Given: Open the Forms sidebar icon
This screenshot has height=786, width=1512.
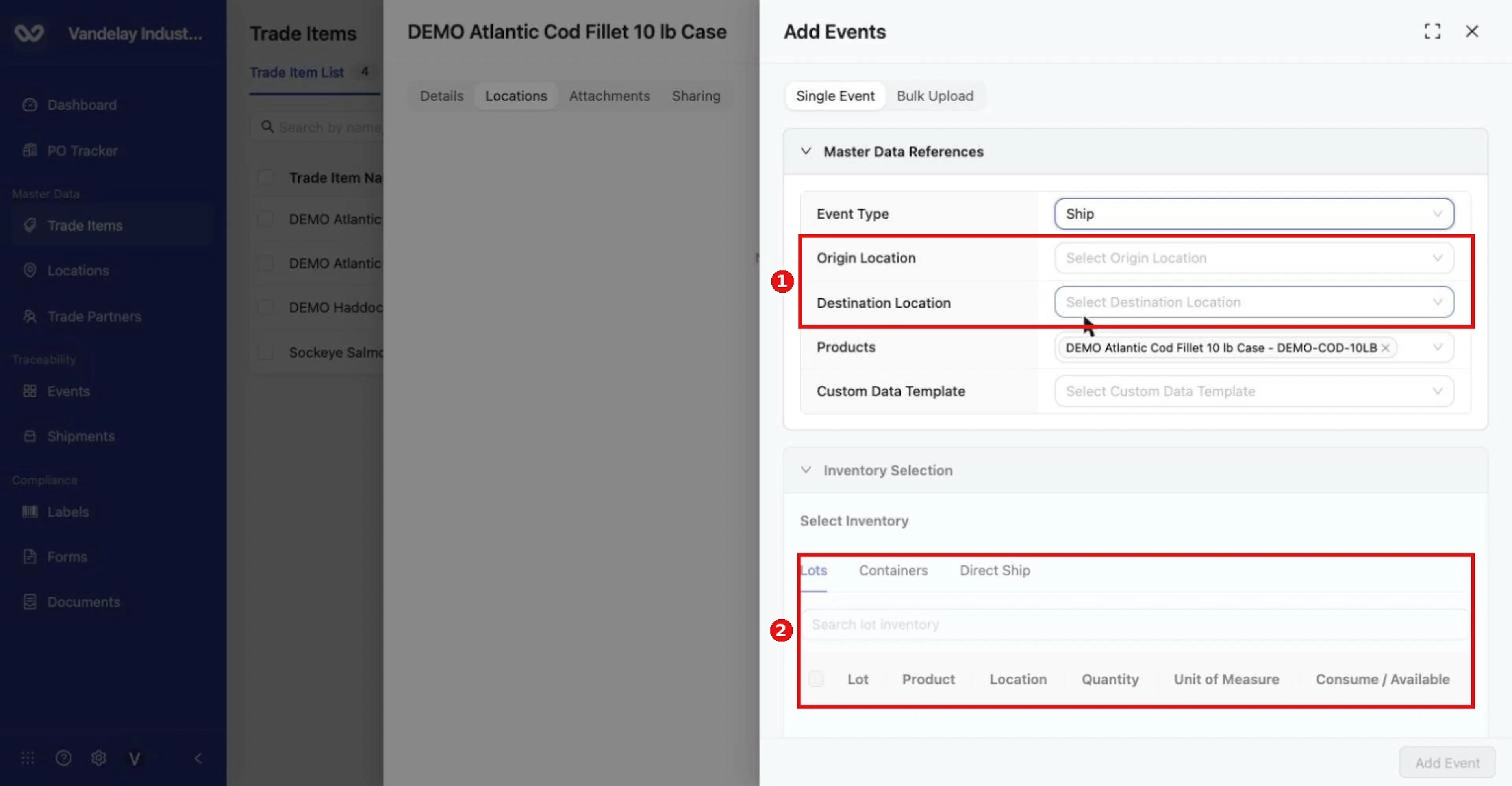Looking at the screenshot, I should click(x=30, y=556).
